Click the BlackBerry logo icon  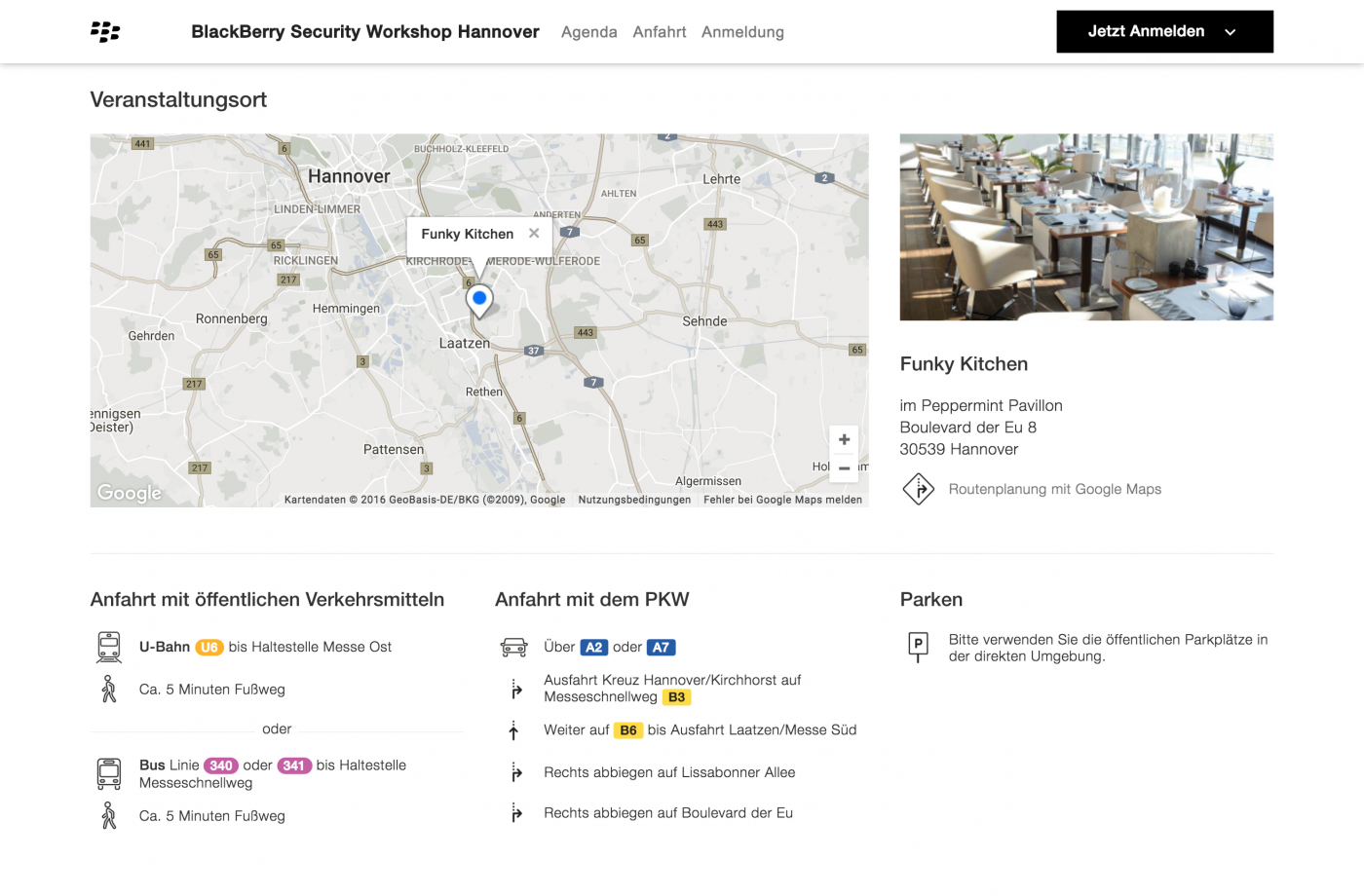click(105, 32)
